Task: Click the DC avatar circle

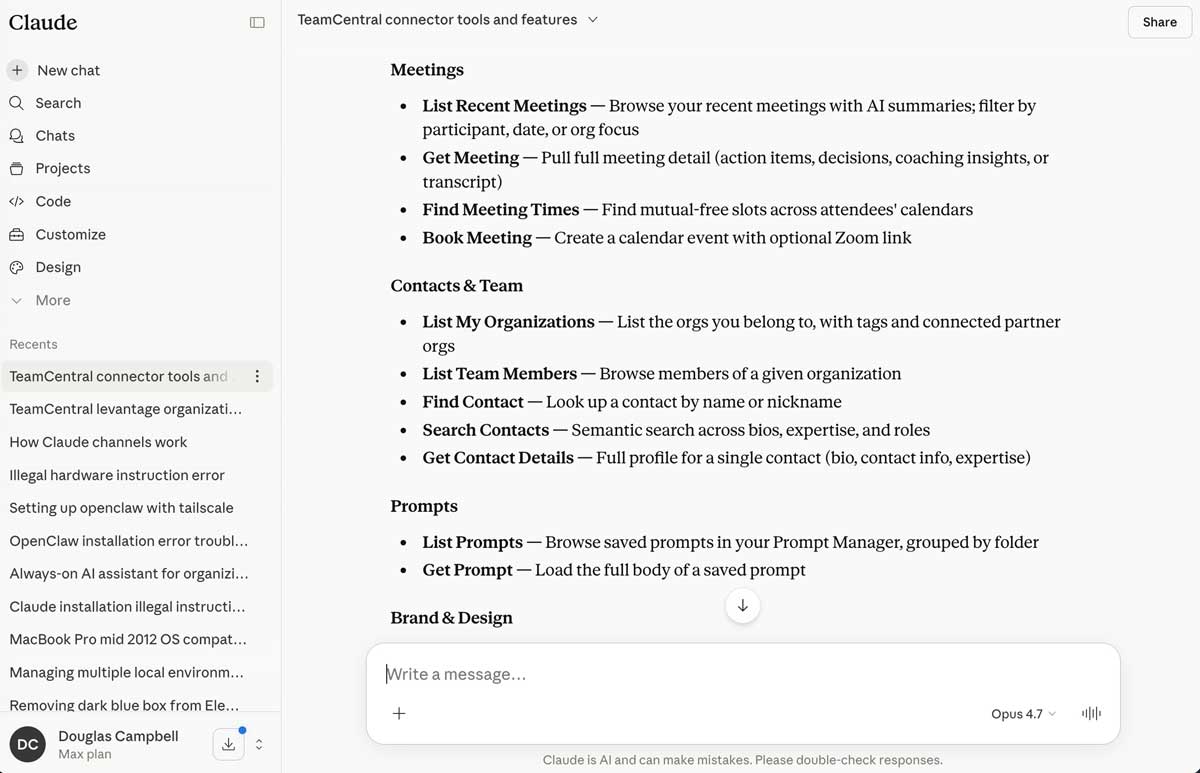Action: [28, 744]
